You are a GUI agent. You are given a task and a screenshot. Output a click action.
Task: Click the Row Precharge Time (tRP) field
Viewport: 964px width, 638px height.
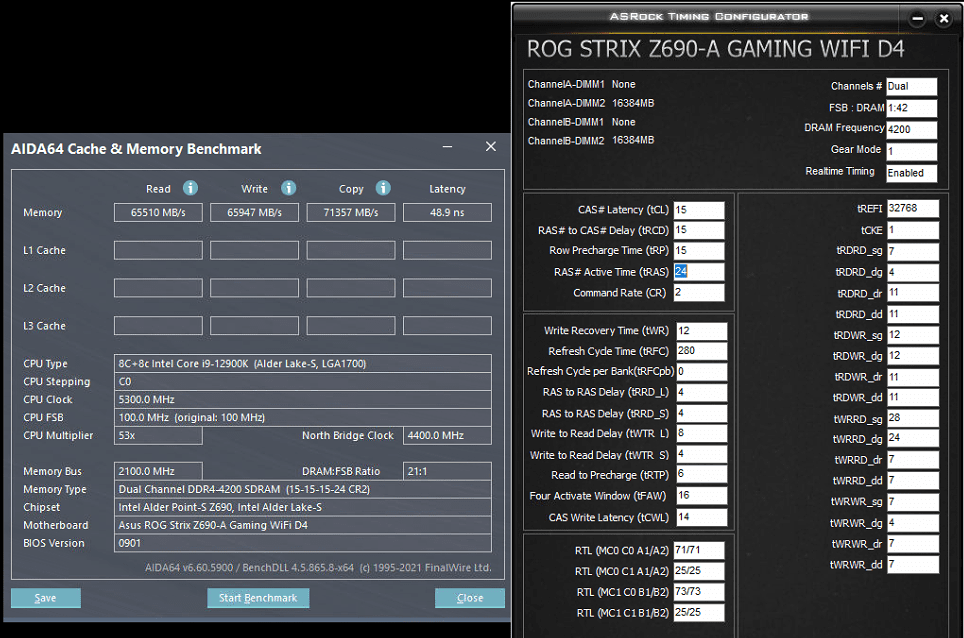(x=699, y=251)
